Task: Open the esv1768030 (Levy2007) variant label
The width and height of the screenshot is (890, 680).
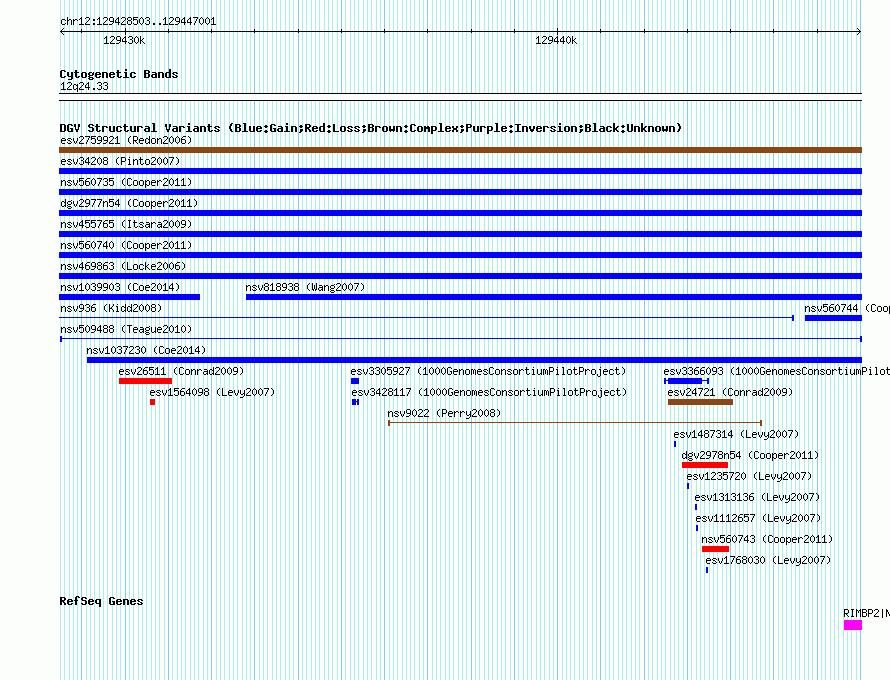Action: point(767,560)
